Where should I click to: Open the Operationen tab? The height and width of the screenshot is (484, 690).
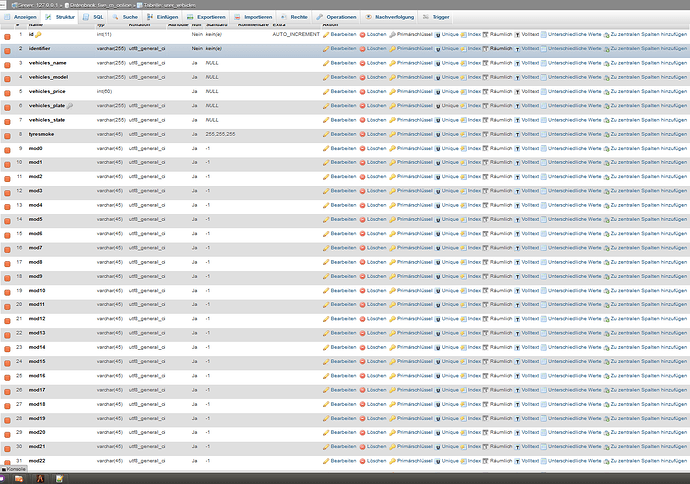click(337, 17)
